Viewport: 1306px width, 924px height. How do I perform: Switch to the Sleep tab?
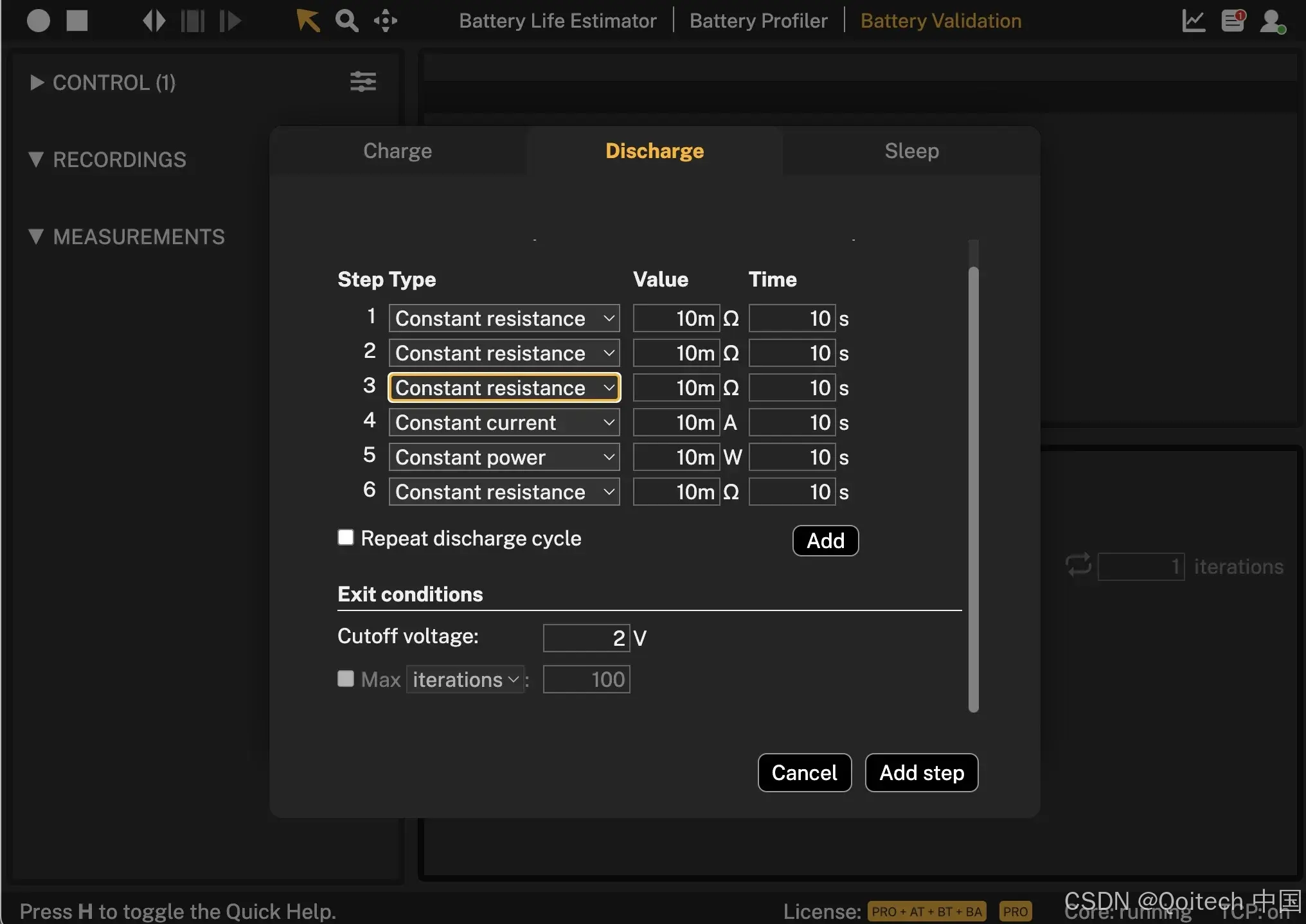click(911, 151)
